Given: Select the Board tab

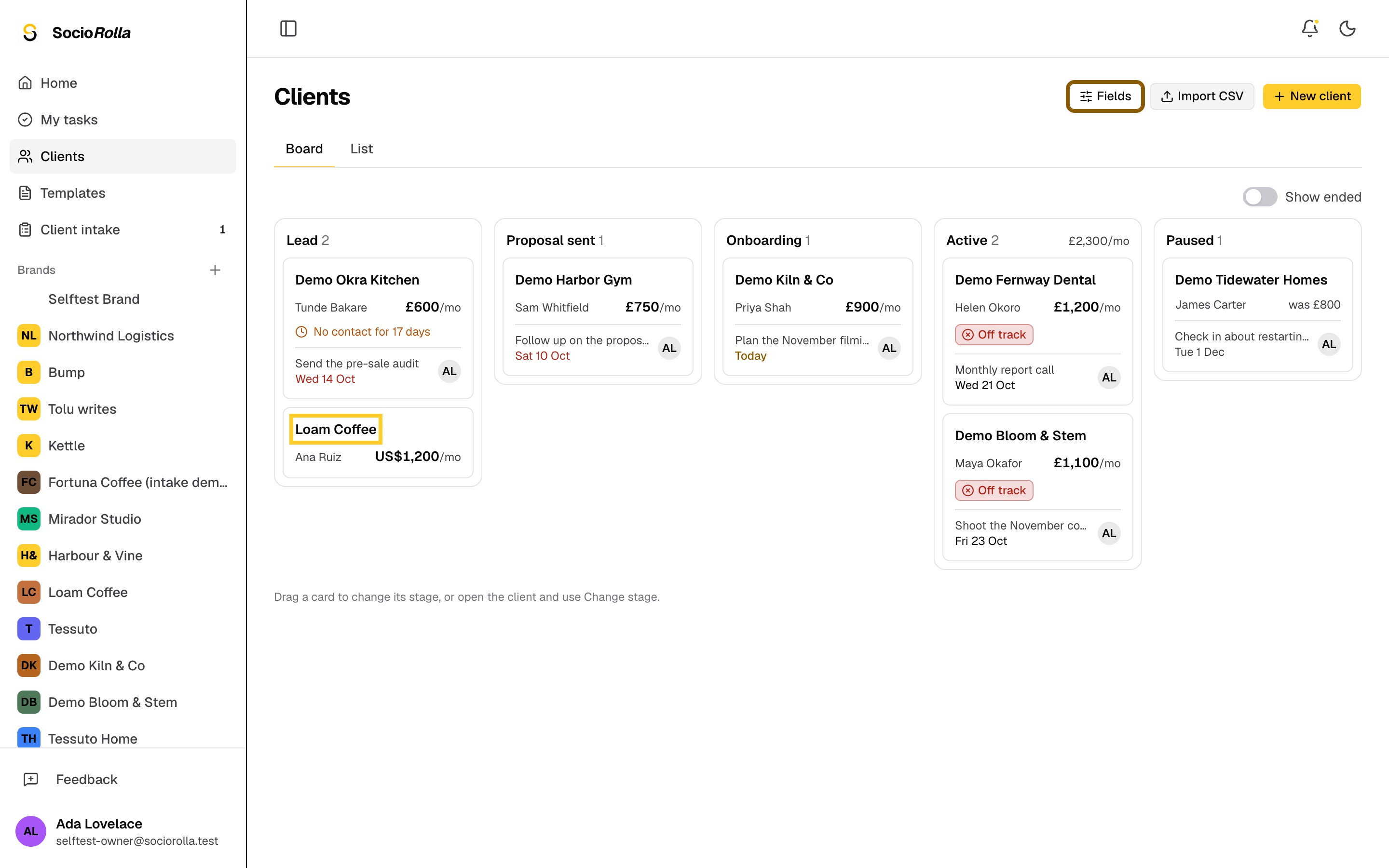Looking at the screenshot, I should point(304,149).
